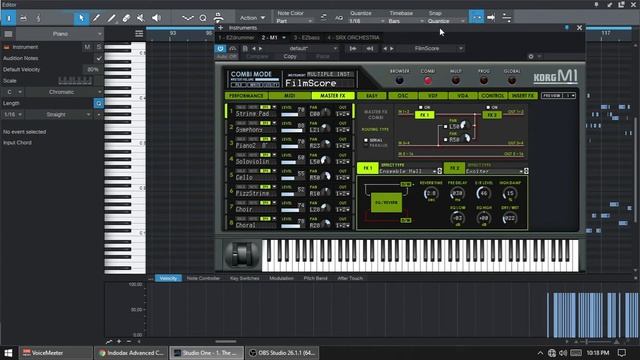
Task: Open volume icon in system tray
Action: pos(563,353)
